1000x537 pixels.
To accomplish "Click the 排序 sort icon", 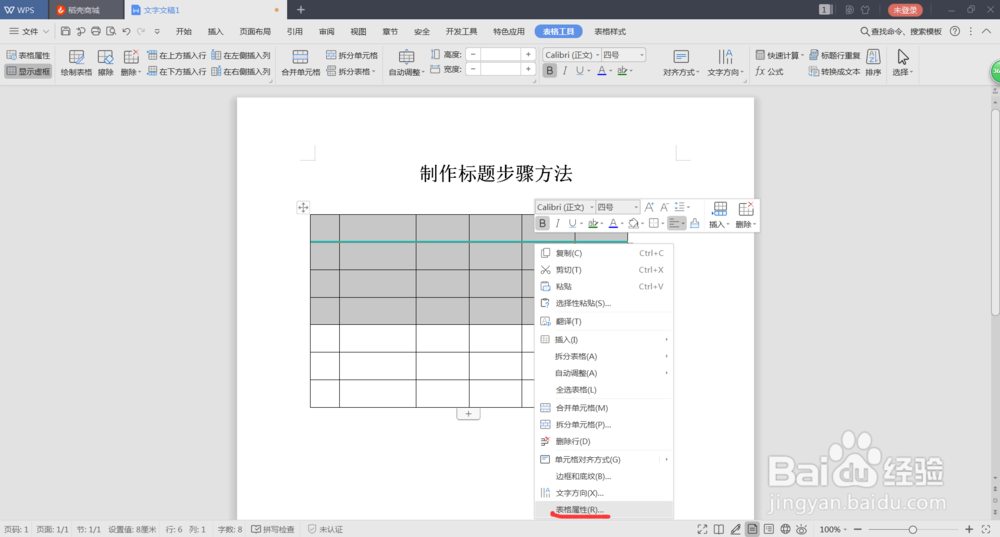I will (874, 63).
